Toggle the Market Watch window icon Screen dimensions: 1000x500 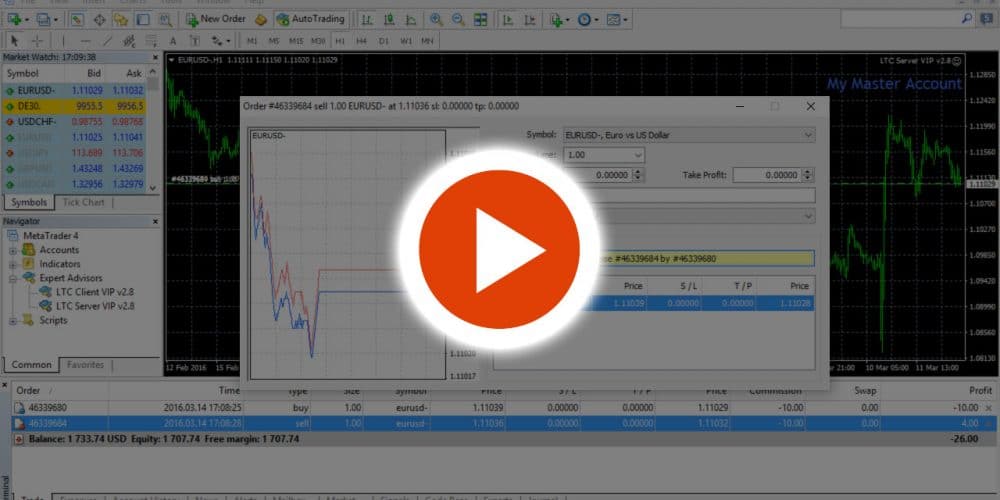click(x=77, y=20)
